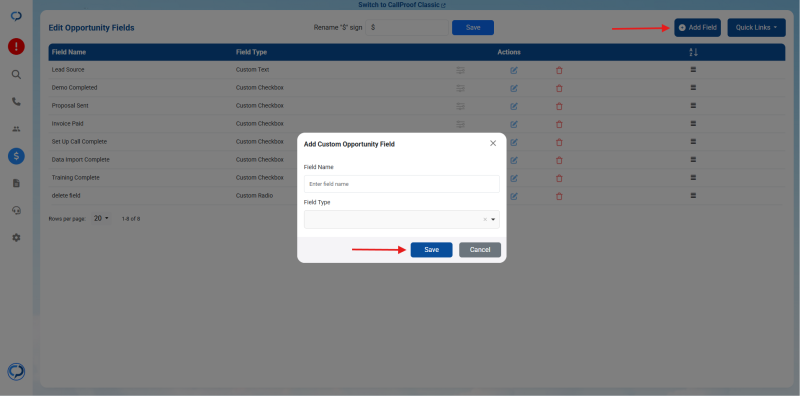Open the phone calls sidebar icon

[x=16, y=102]
